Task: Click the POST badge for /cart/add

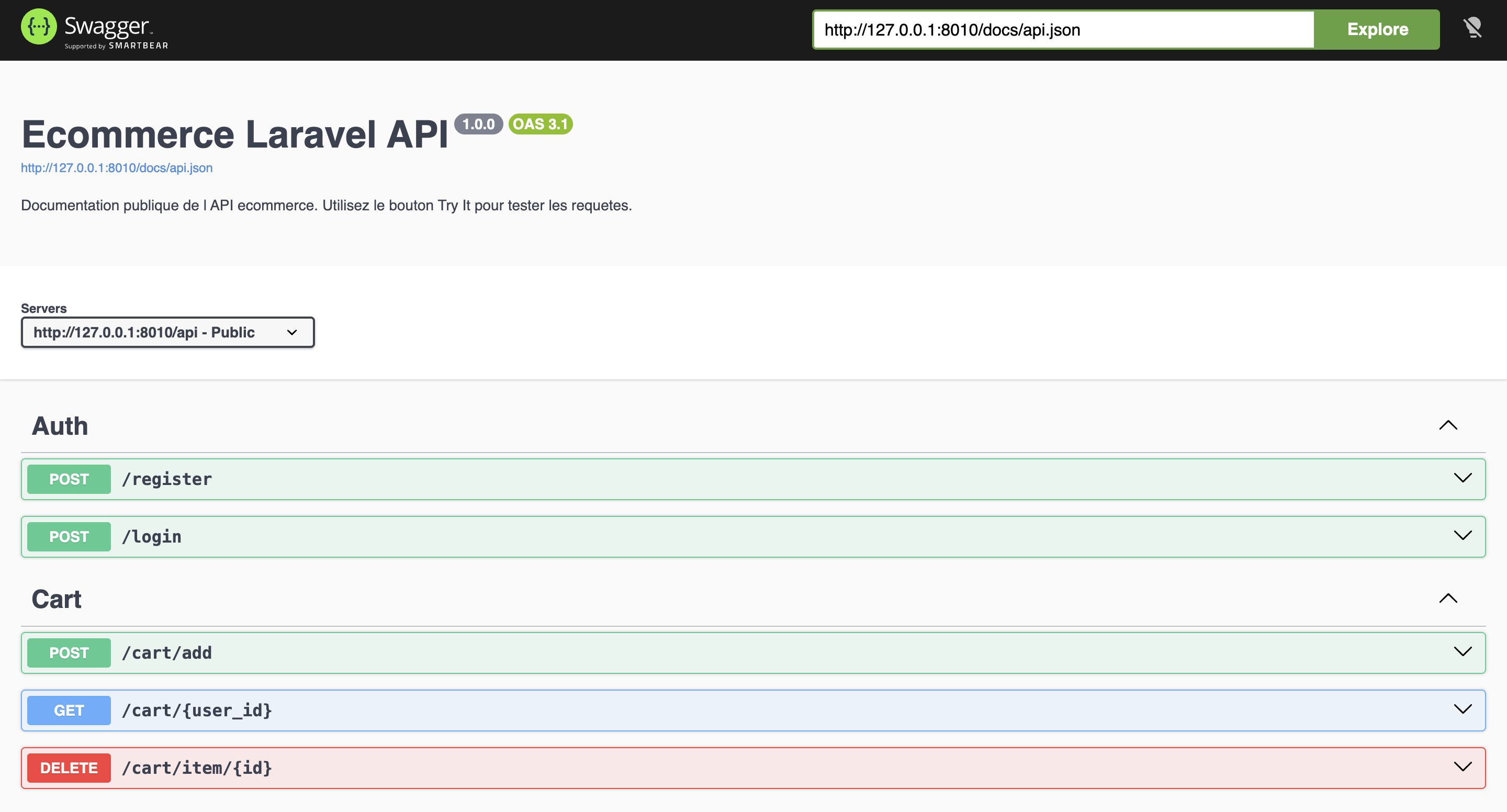Action: (69, 653)
